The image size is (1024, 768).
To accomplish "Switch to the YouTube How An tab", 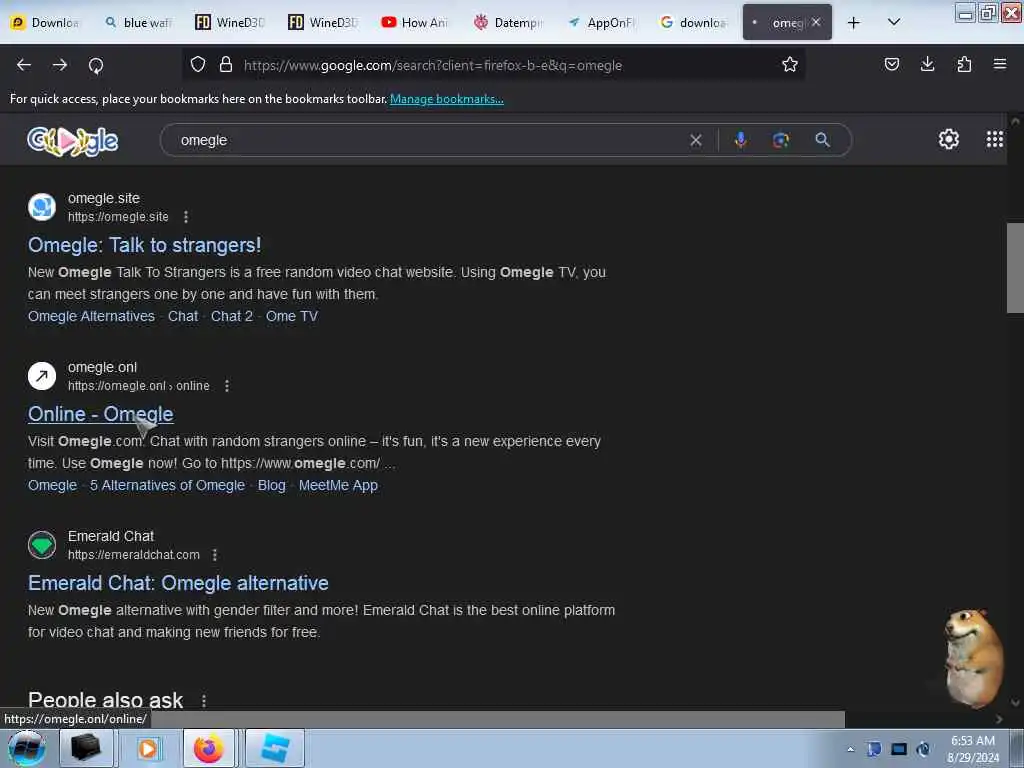I will 416,22.
